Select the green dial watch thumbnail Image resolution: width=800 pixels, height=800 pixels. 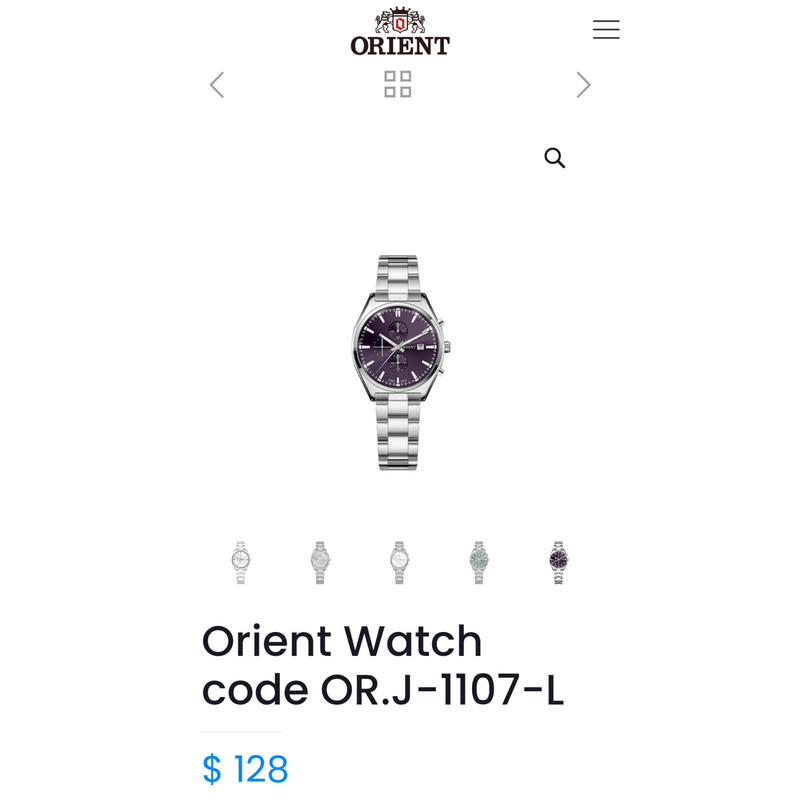pos(479,562)
